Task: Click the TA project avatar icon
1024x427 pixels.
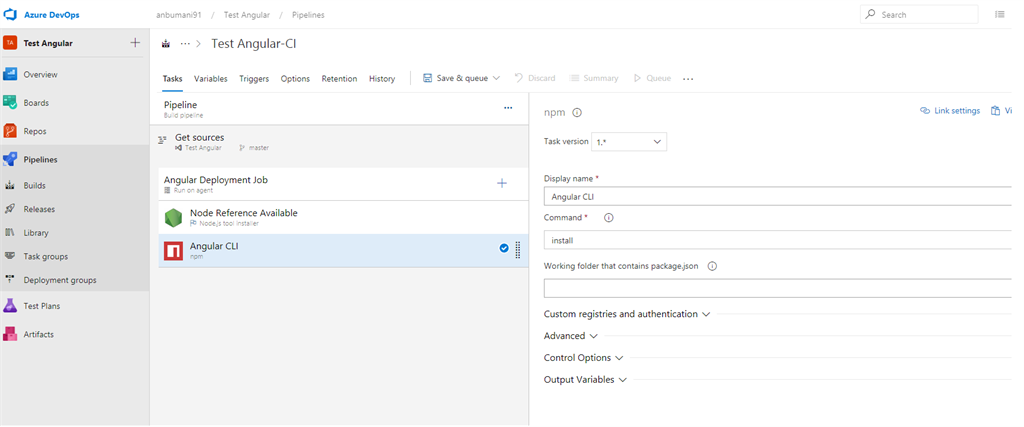Action: (10, 43)
